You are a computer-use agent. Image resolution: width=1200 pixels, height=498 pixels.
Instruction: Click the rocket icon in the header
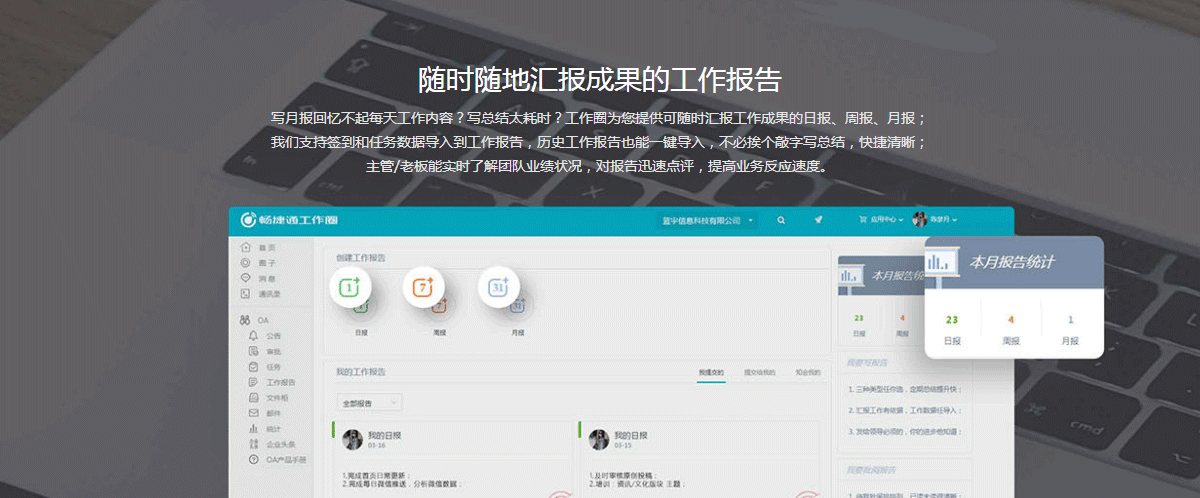(x=818, y=220)
